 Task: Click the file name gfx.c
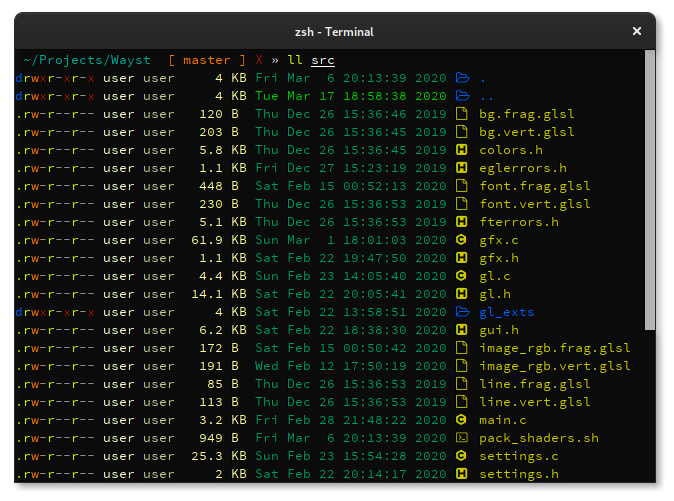tap(499, 241)
